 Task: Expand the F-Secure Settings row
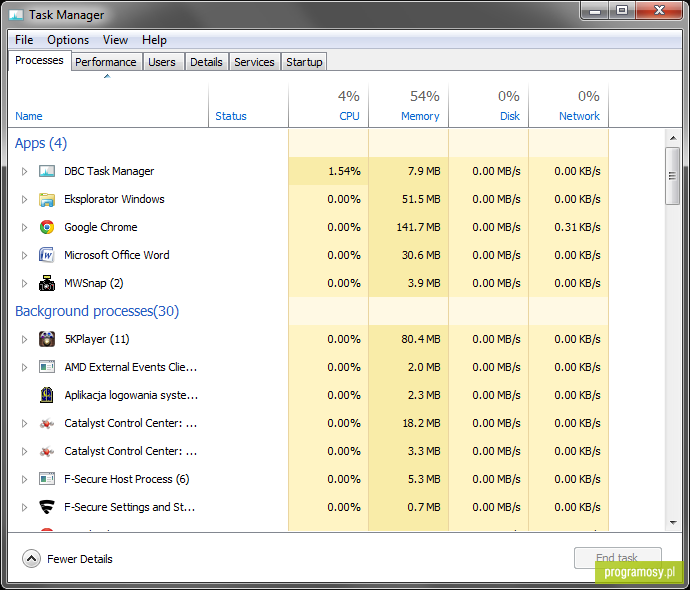point(25,507)
